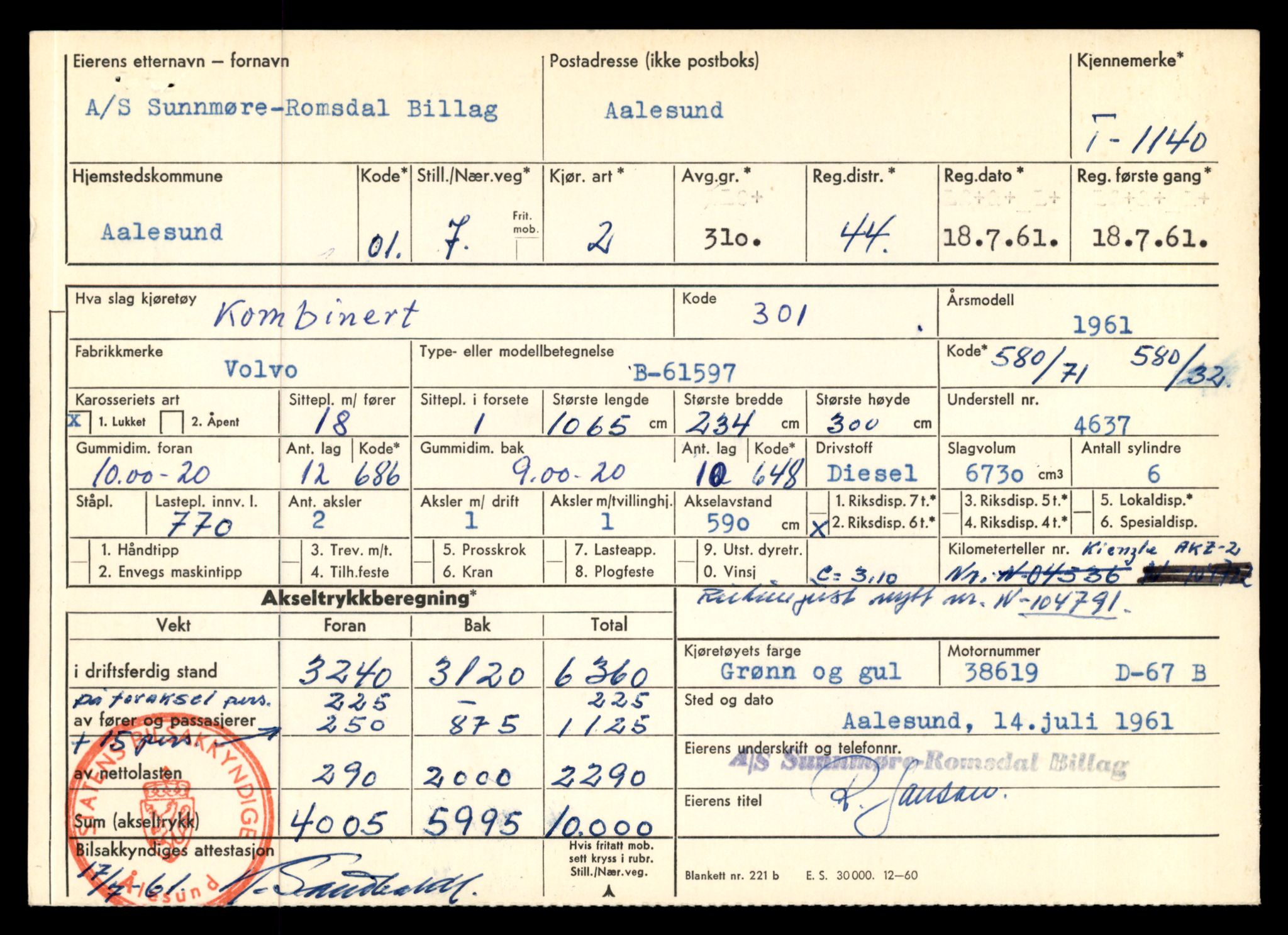The height and width of the screenshot is (935, 1288).
Task: Click vehicle type 'Kombinert'
Action: (x=315, y=313)
